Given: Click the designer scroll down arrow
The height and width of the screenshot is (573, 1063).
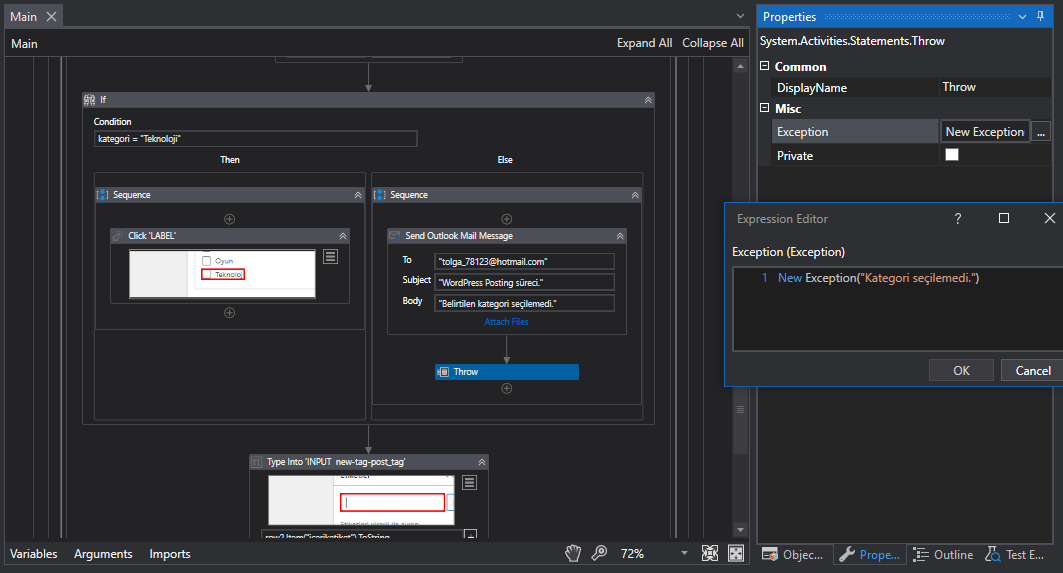Looking at the screenshot, I should click(x=740, y=530).
